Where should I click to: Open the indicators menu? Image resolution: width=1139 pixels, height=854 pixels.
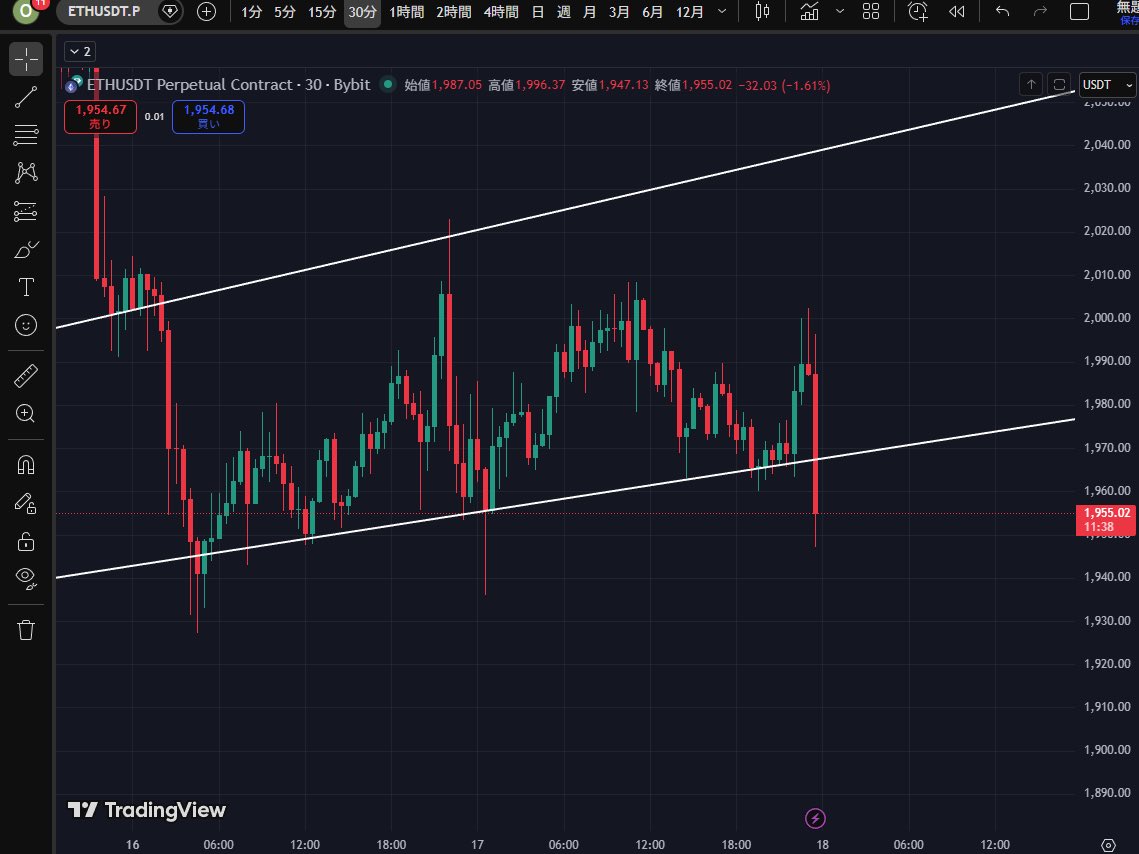pos(809,12)
